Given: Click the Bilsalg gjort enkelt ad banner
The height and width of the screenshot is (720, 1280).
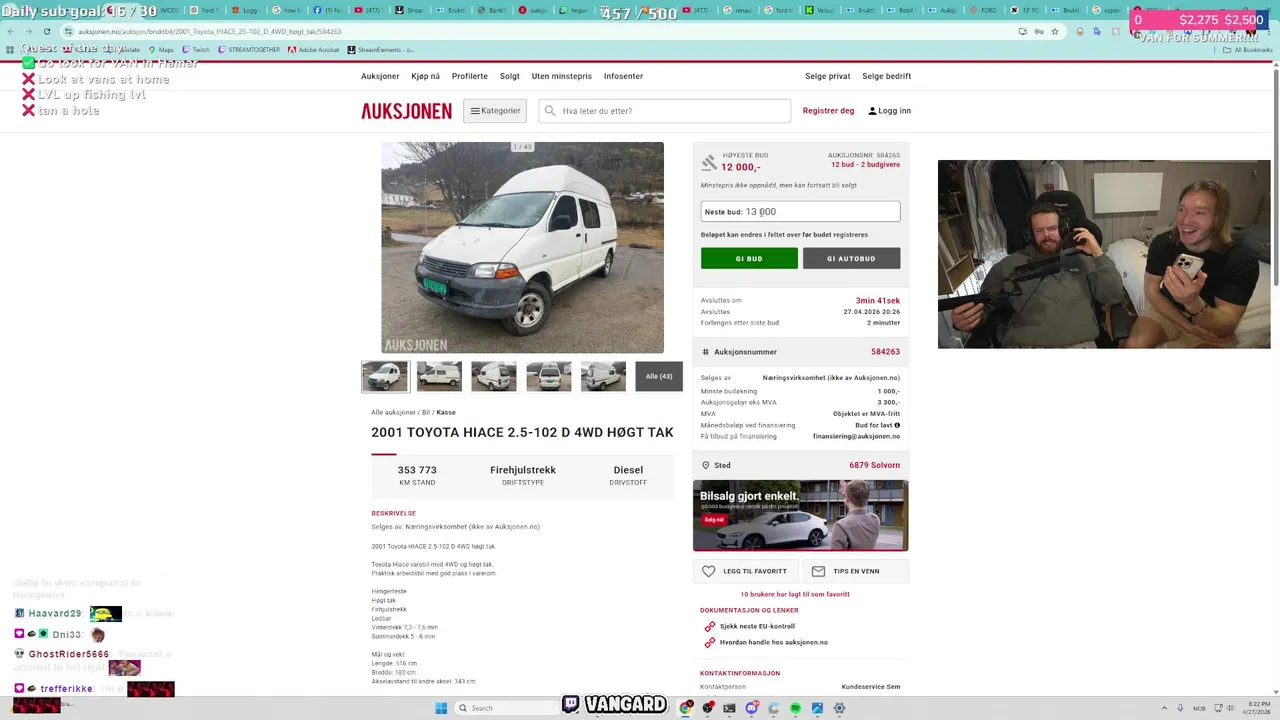Looking at the screenshot, I should click(800, 515).
